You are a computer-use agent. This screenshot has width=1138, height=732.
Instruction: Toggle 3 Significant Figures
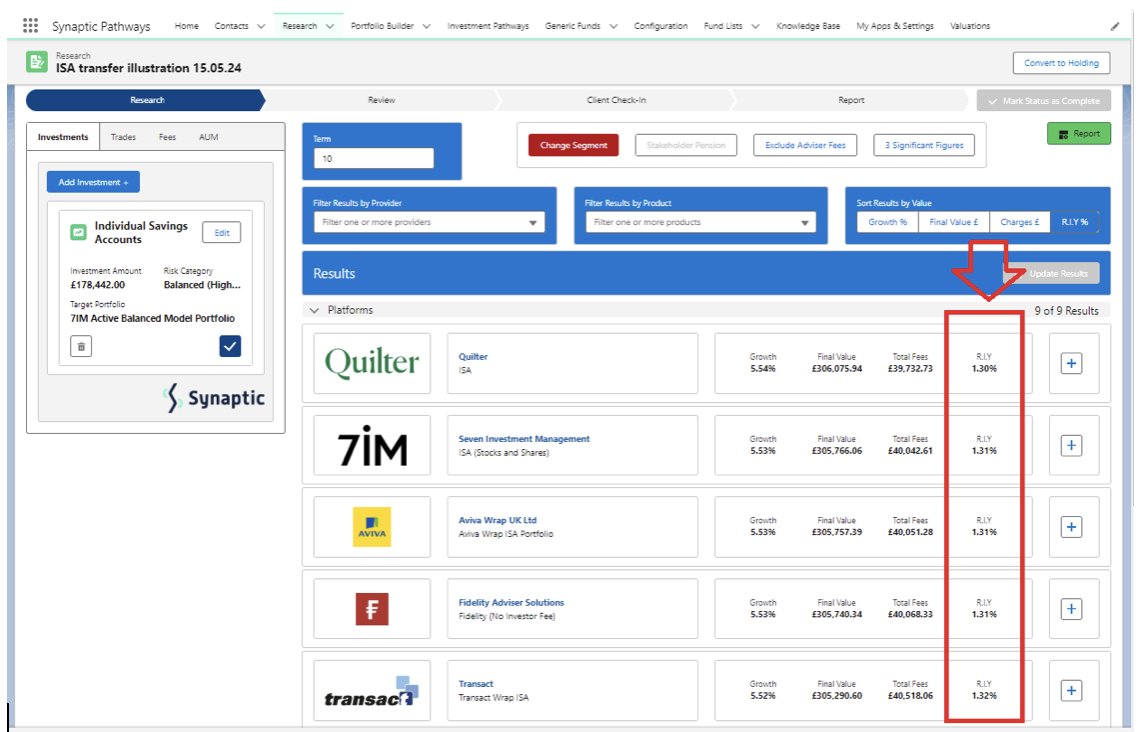924,145
